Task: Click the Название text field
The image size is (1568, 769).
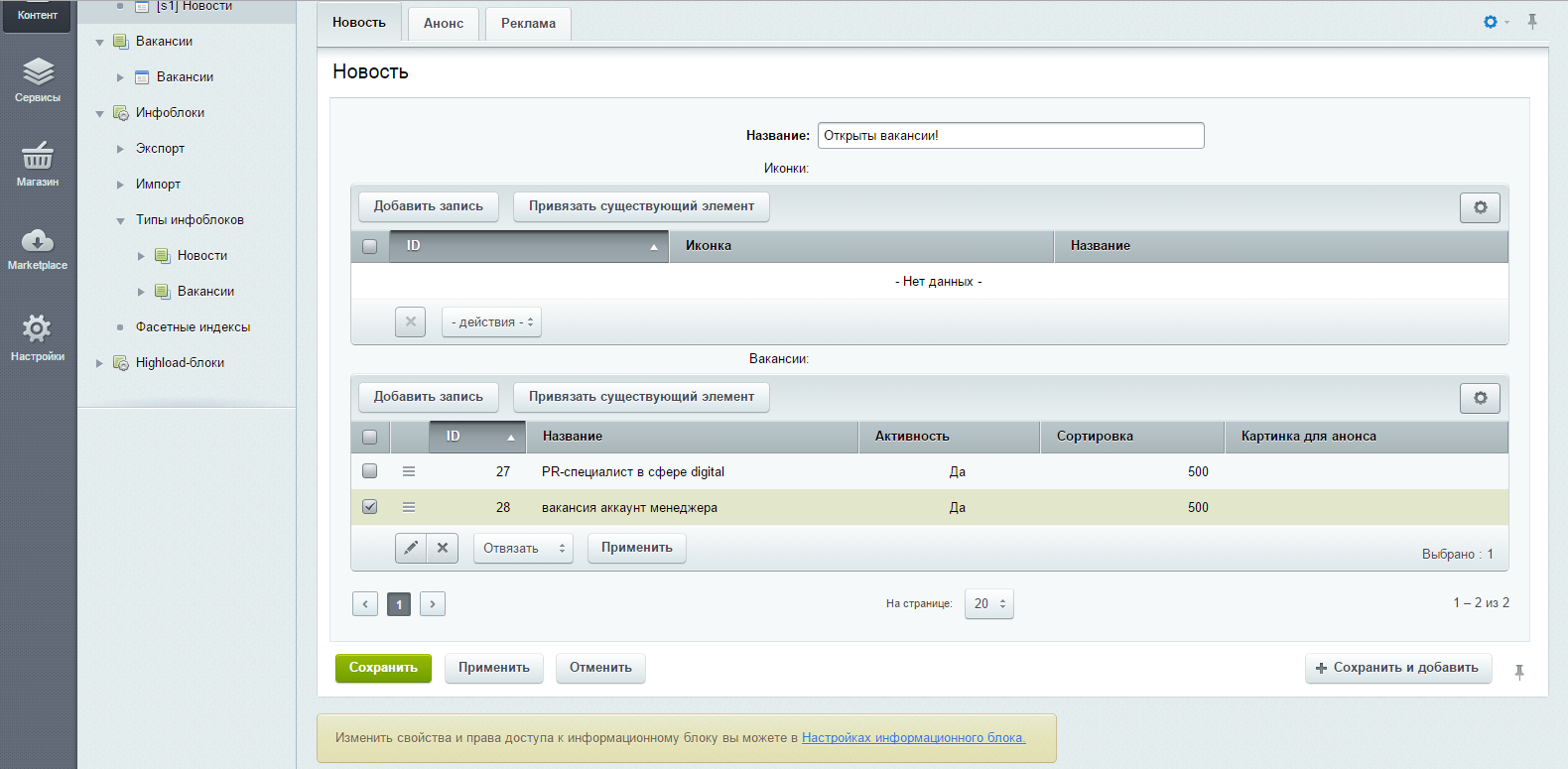Action: click(x=1010, y=136)
